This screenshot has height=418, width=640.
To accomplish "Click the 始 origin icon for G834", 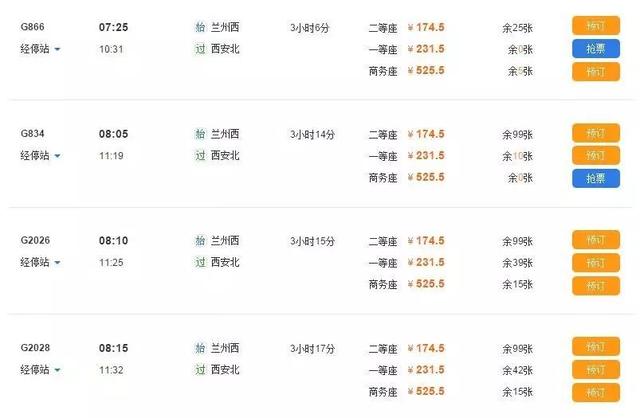I will pyautogui.click(x=200, y=134).
